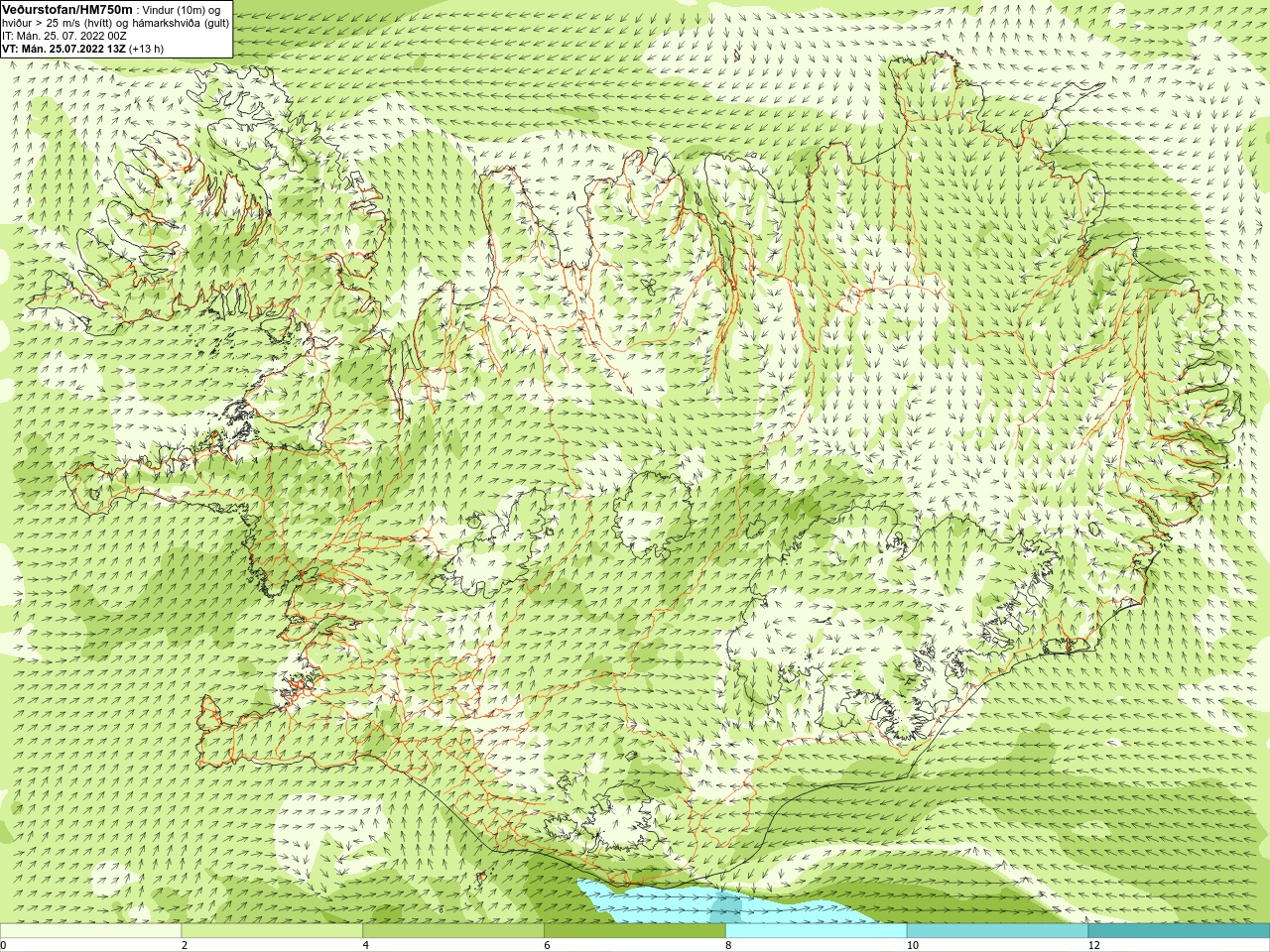1270x952 pixels.
Task: Select the above-12 m/s teal color band
Action: (x=1179, y=930)
